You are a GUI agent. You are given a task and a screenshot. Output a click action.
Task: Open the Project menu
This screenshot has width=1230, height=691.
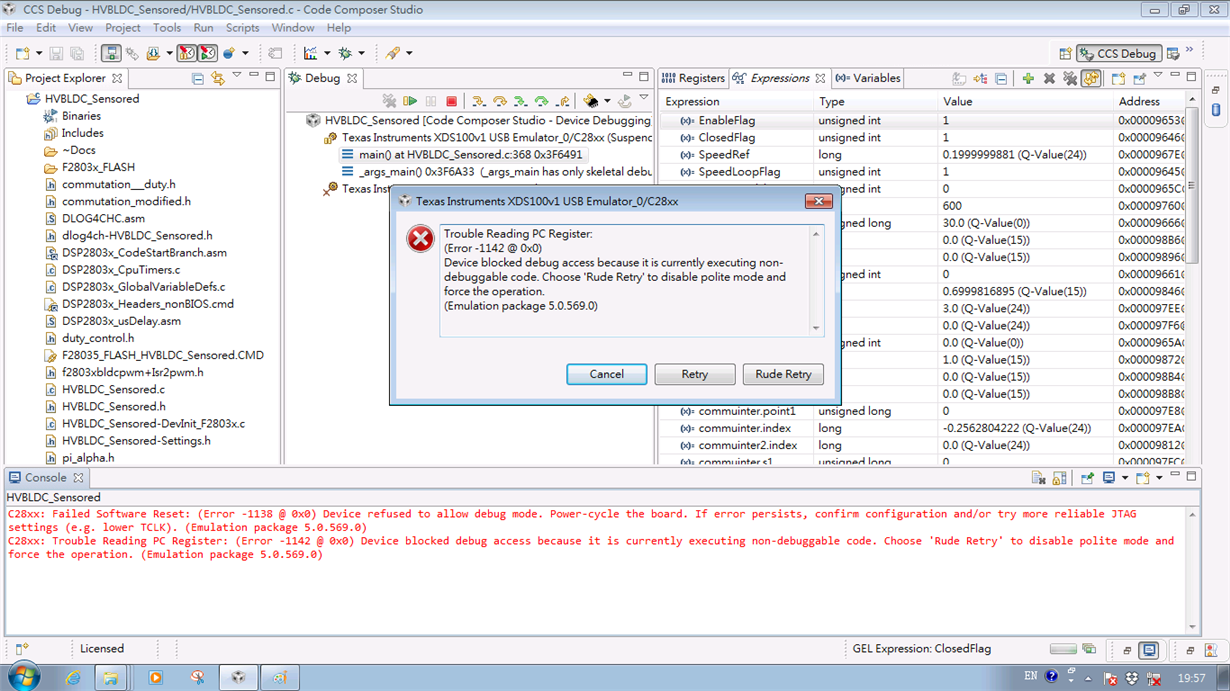tap(123, 28)
